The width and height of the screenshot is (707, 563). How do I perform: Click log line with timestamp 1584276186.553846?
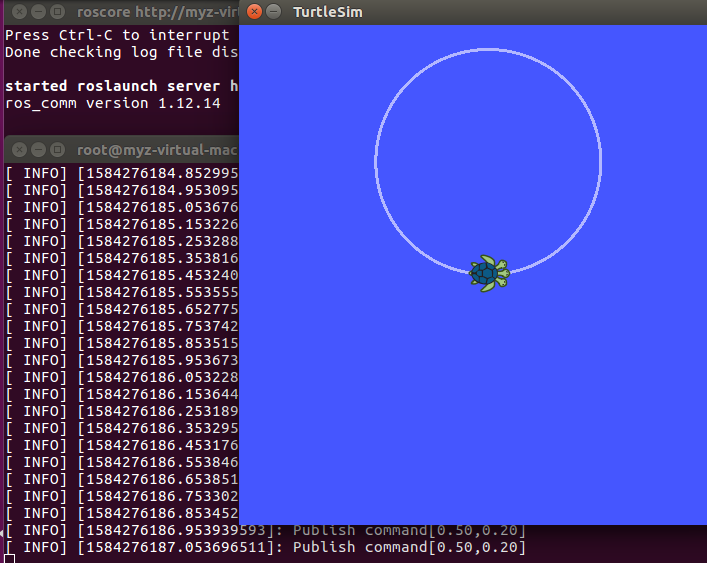122,462
